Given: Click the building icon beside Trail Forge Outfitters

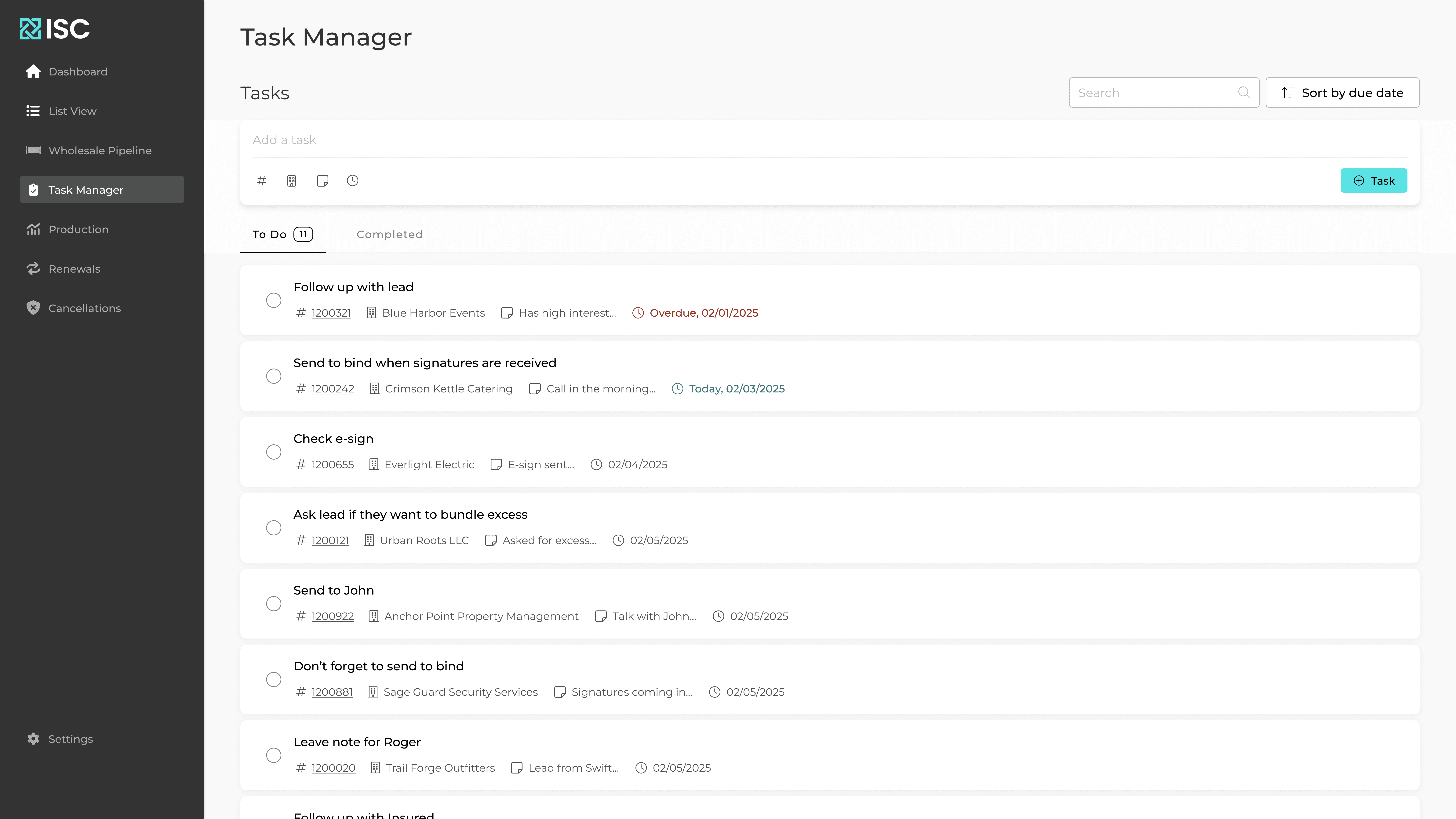Looking at the screenshot, I should point(375,768).
